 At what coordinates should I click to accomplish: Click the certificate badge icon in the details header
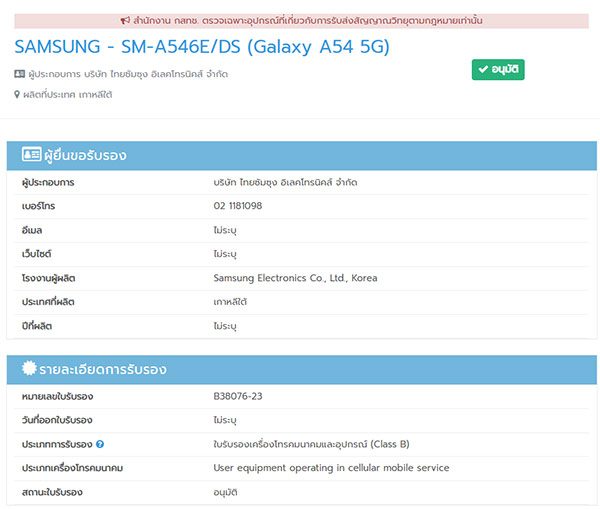29,368
